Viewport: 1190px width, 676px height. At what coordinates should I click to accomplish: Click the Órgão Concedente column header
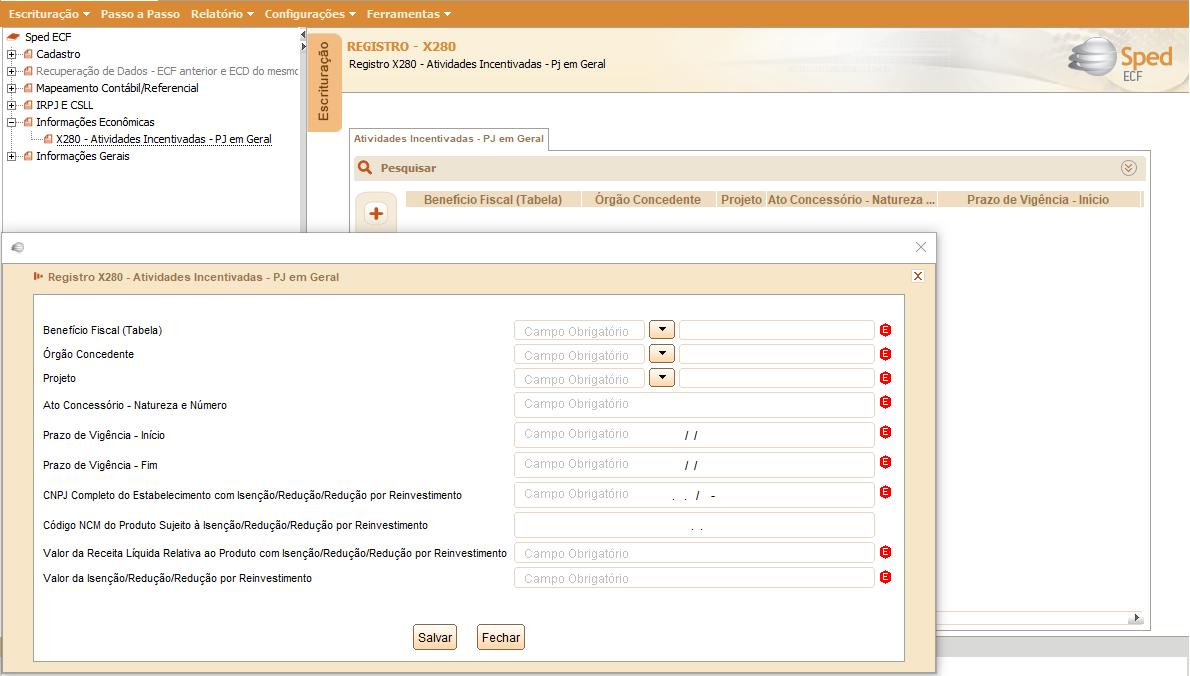tap(648, 200)
